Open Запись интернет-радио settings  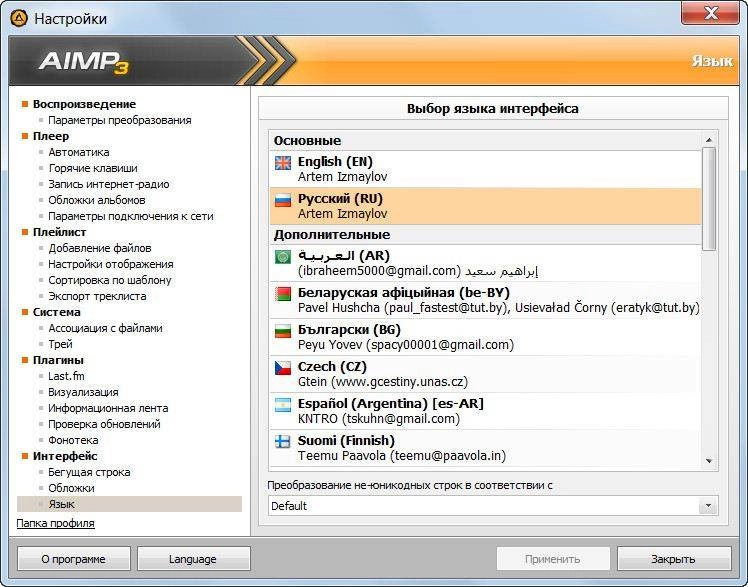coord(109,184)
